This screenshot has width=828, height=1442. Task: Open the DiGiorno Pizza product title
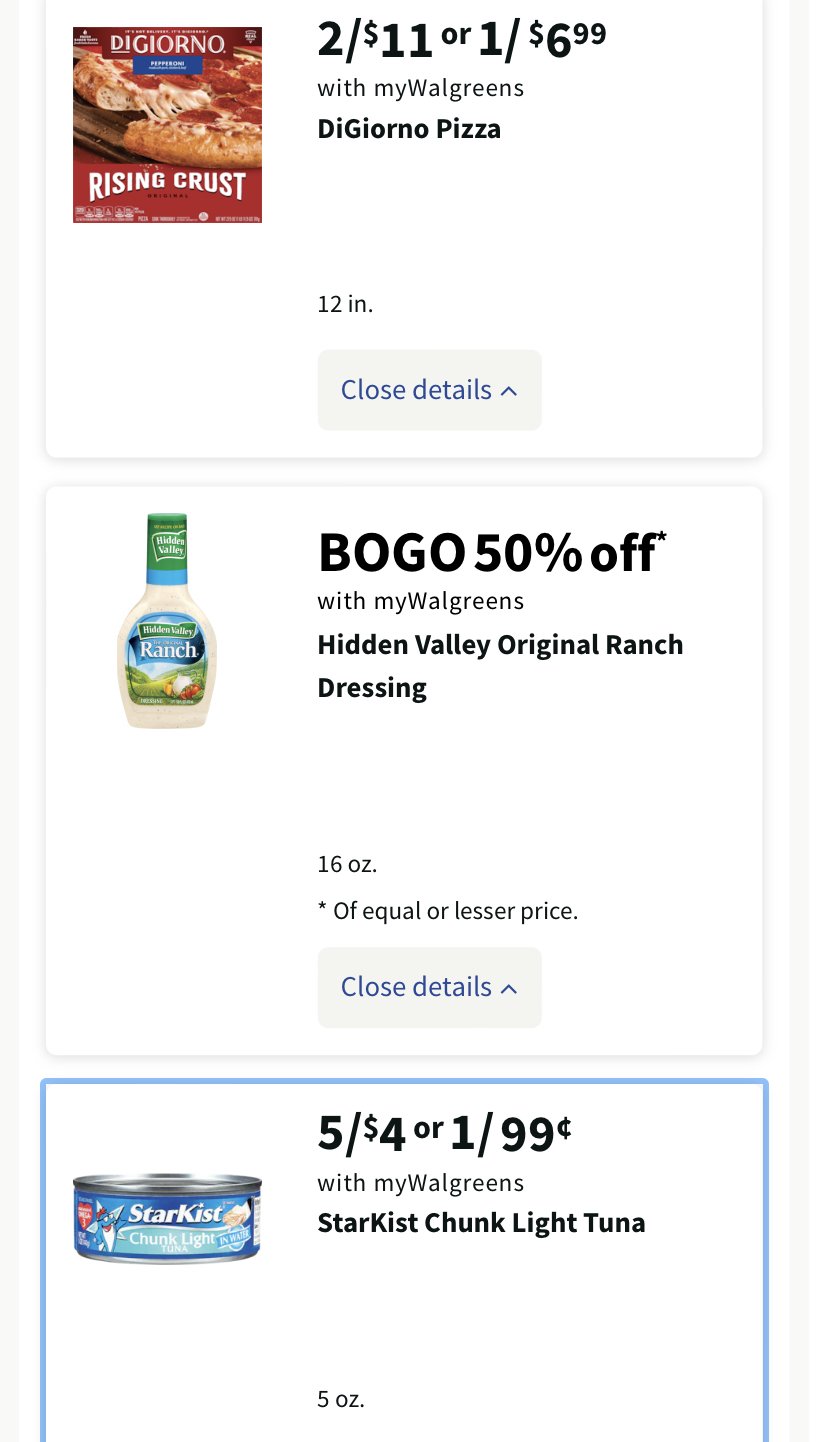coord(409,129)
